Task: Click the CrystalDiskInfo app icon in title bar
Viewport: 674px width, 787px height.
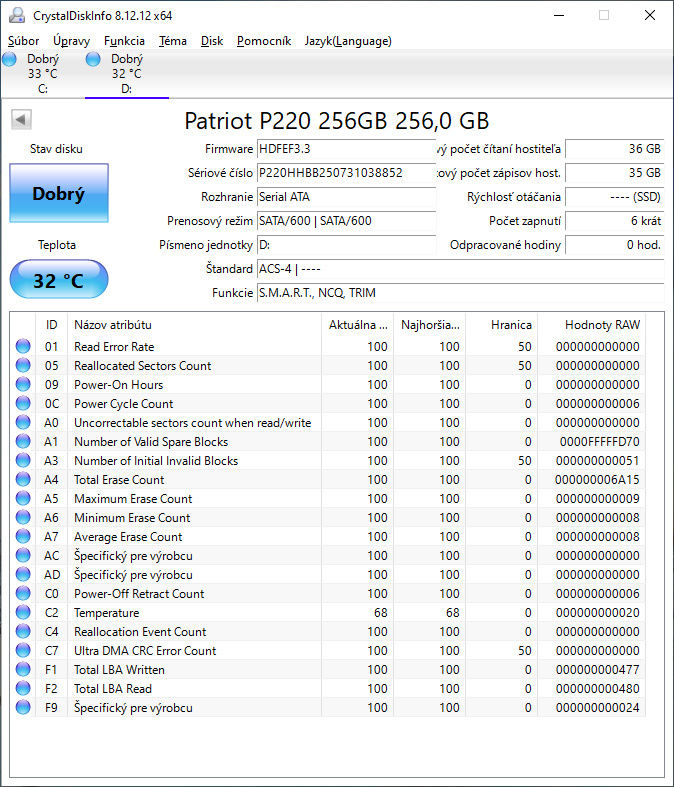Action: coord(17,15)
